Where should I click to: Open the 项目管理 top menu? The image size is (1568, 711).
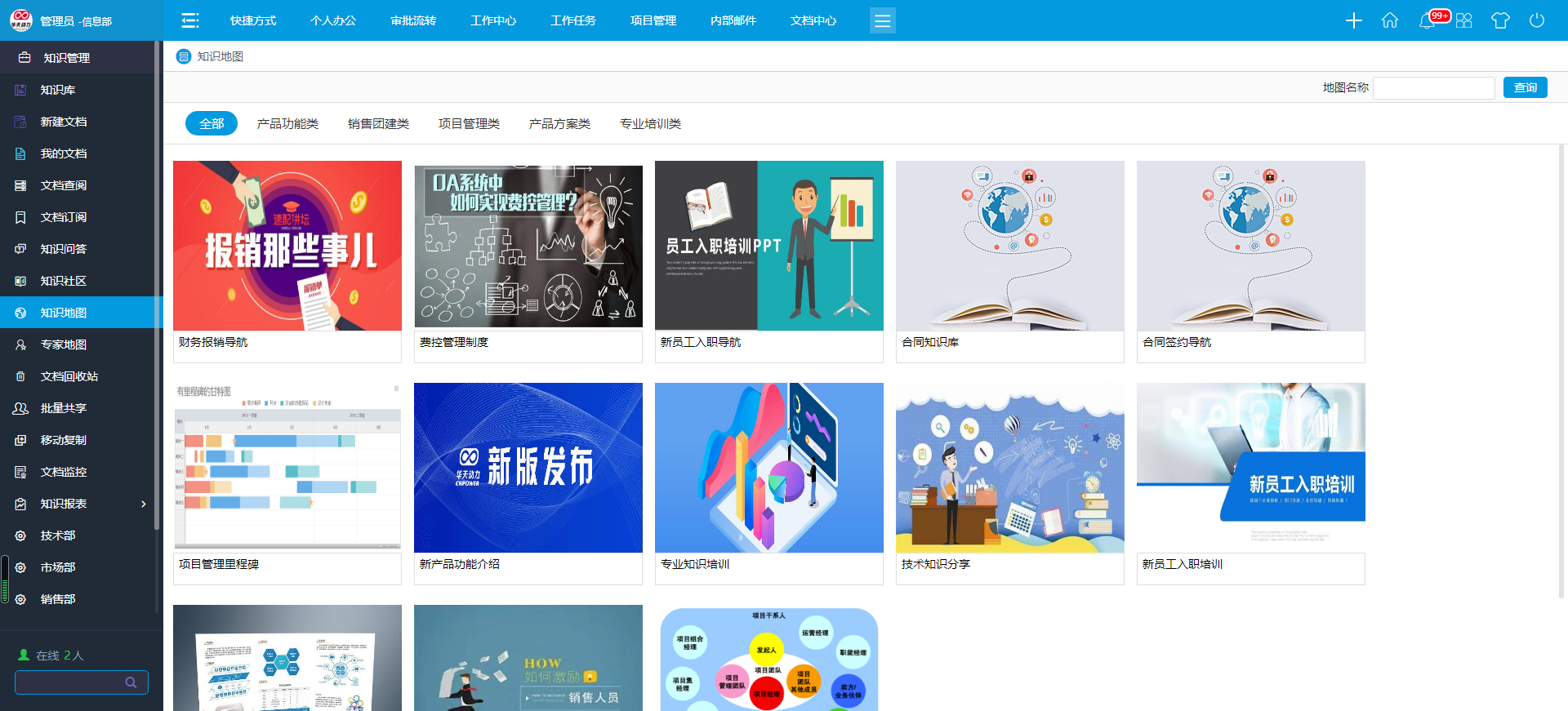pyautogui.click(x=653, y=20)
